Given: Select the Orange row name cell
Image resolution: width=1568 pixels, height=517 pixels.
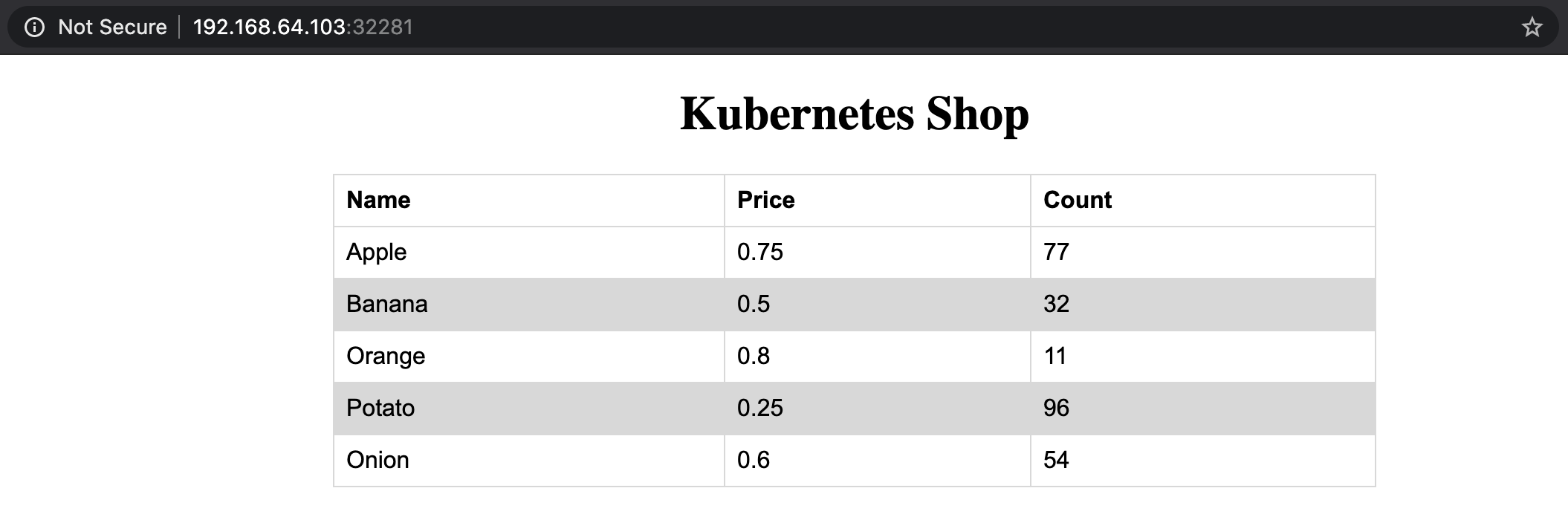Looking at the screenshot, I should coord(386,356).
